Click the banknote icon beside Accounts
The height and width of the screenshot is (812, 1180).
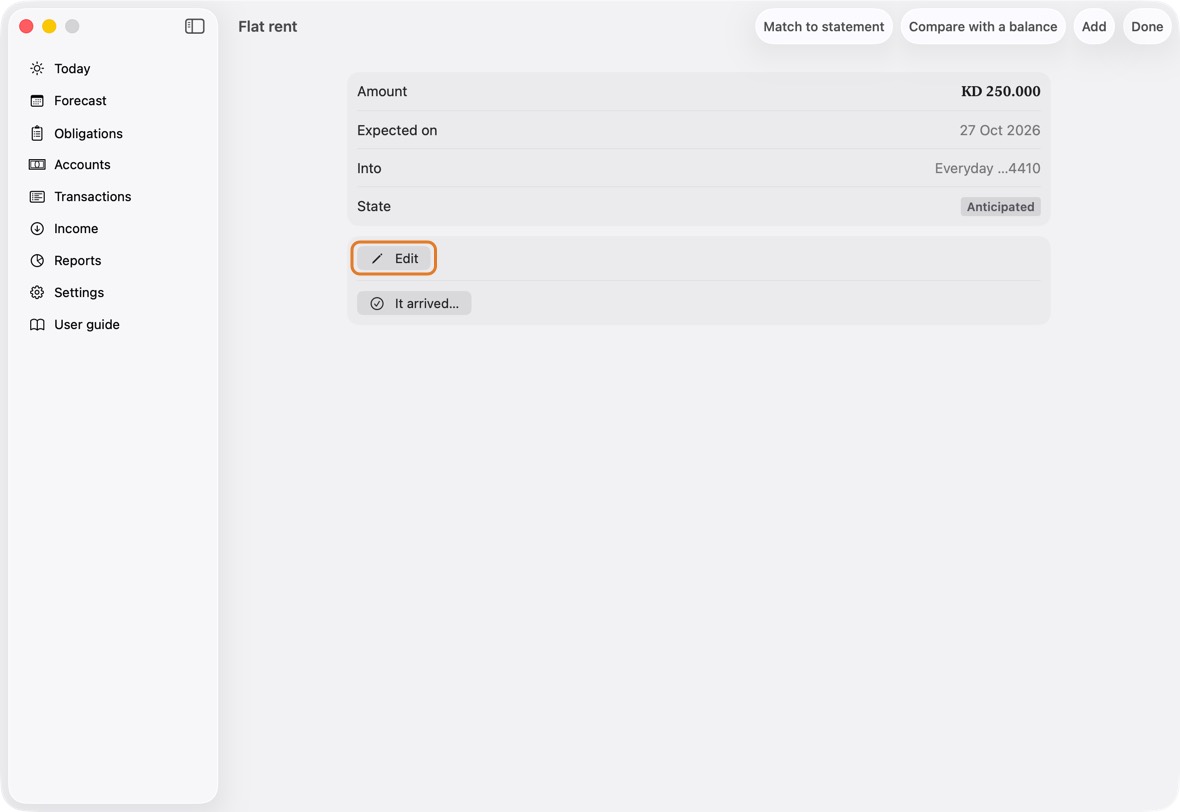click(x=37, y=165)
